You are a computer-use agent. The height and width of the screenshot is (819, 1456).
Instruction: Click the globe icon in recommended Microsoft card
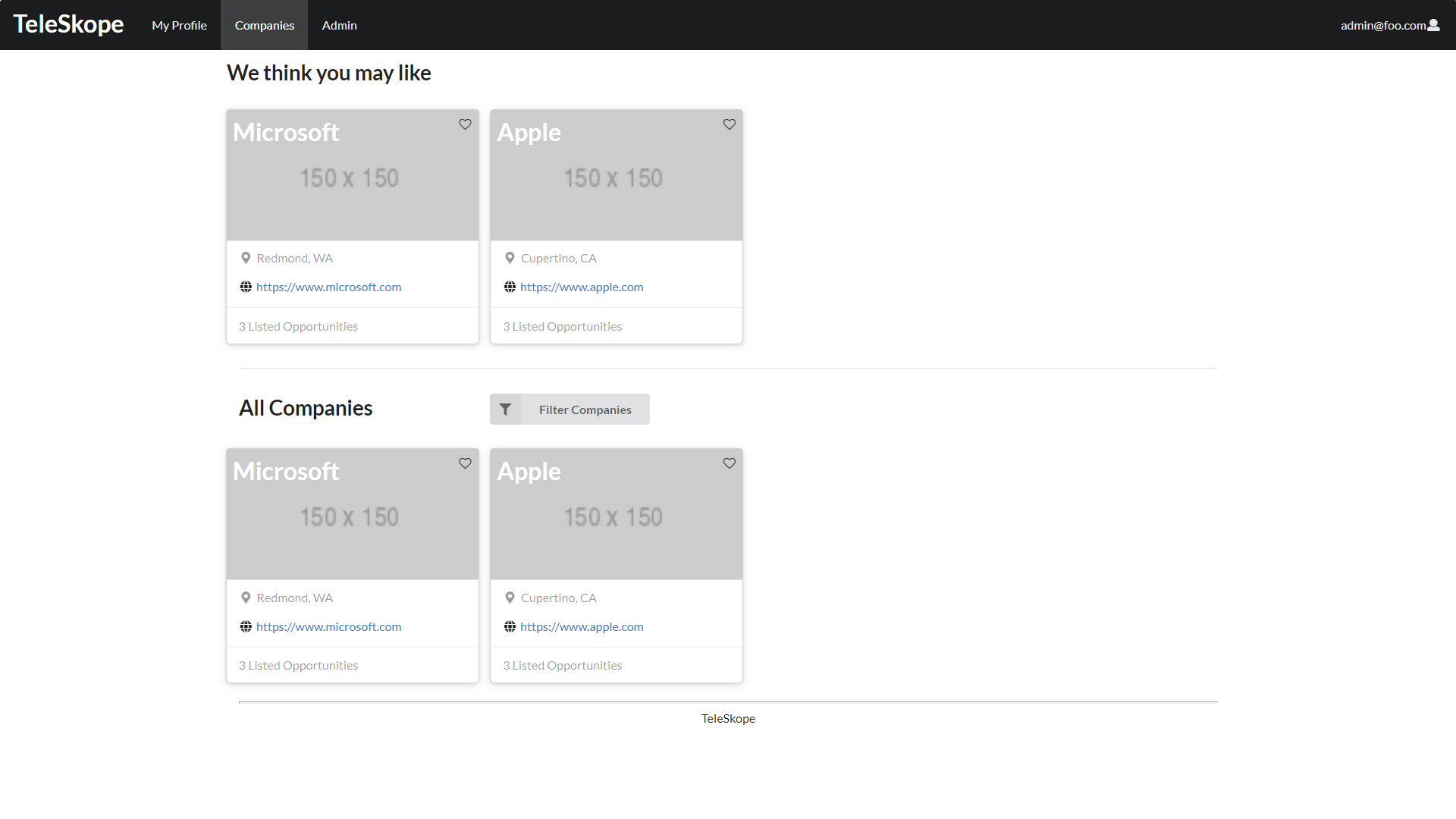tap(246, 287)
